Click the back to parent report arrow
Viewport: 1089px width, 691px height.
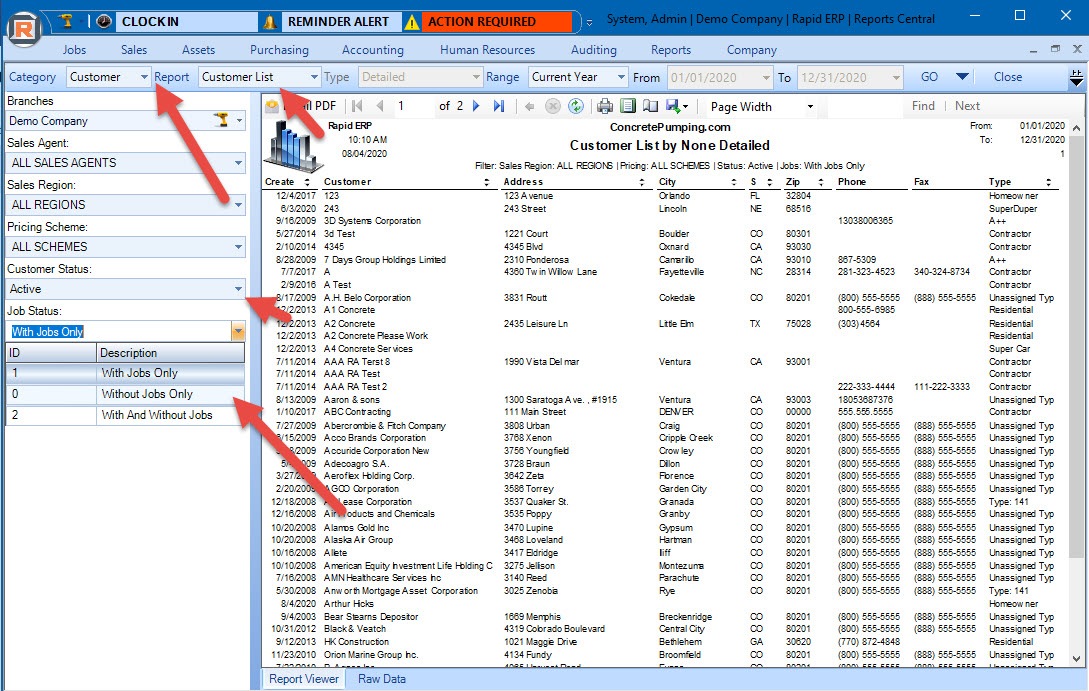(529, 106)
